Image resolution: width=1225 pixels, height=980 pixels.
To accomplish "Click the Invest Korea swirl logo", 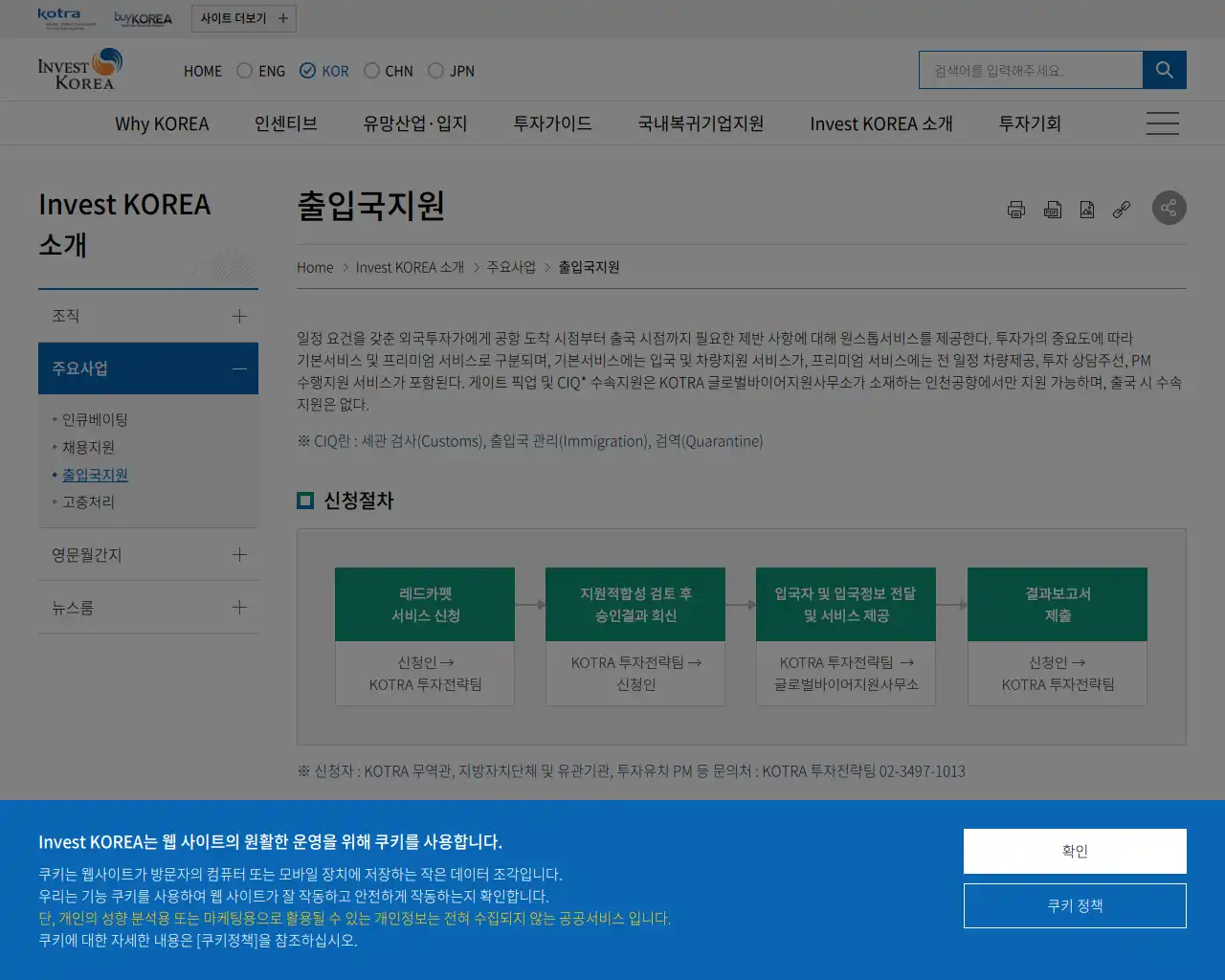I will tap(80, 69).
